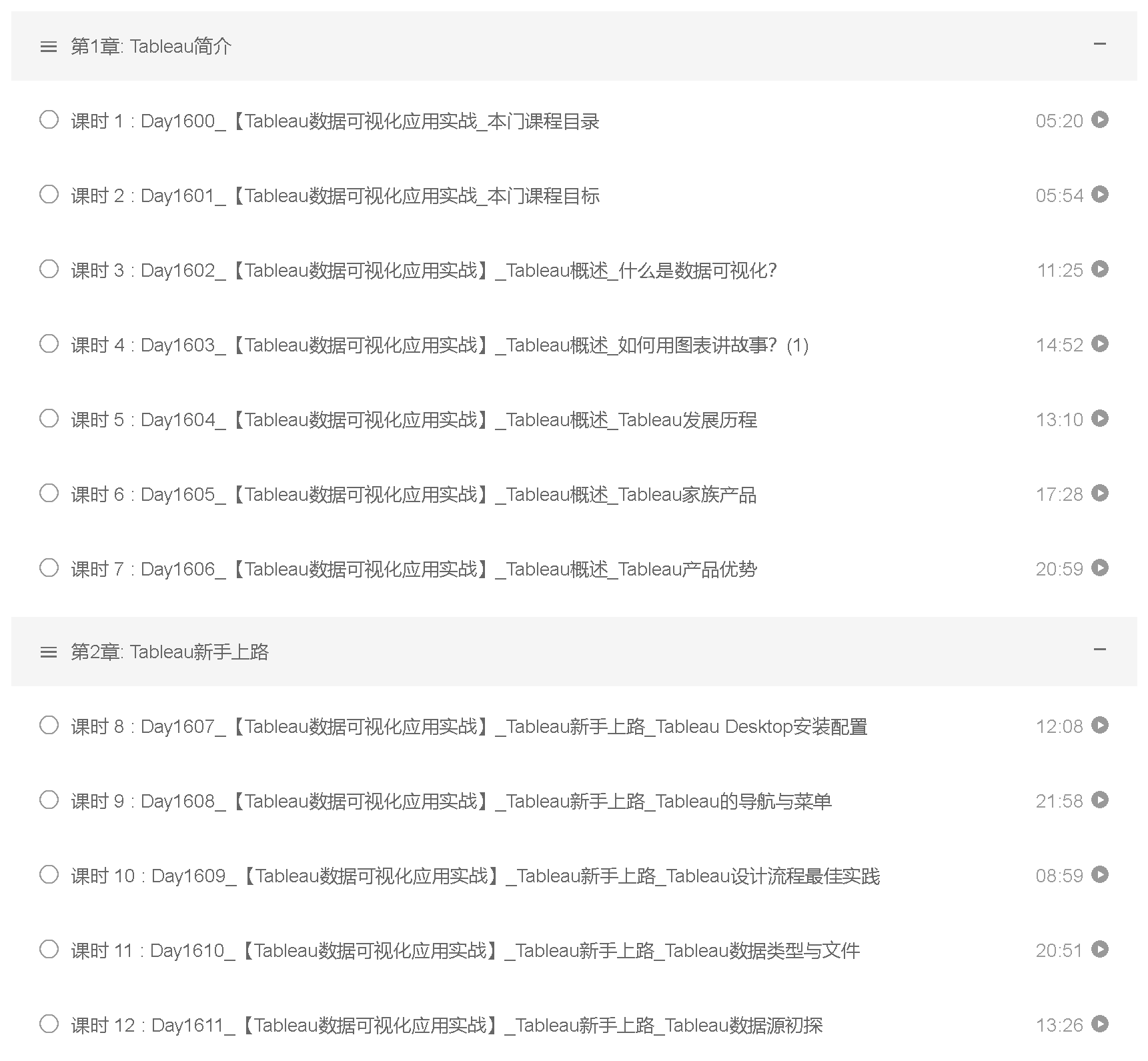Play lesson 5 Day1604 video icon
Screen dimensions: 1148x1061
(1100, 418)
